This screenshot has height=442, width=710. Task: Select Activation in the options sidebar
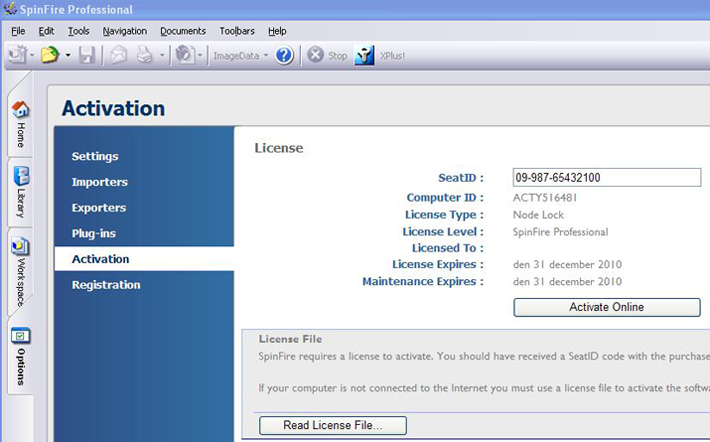click(x=144, y=259)
